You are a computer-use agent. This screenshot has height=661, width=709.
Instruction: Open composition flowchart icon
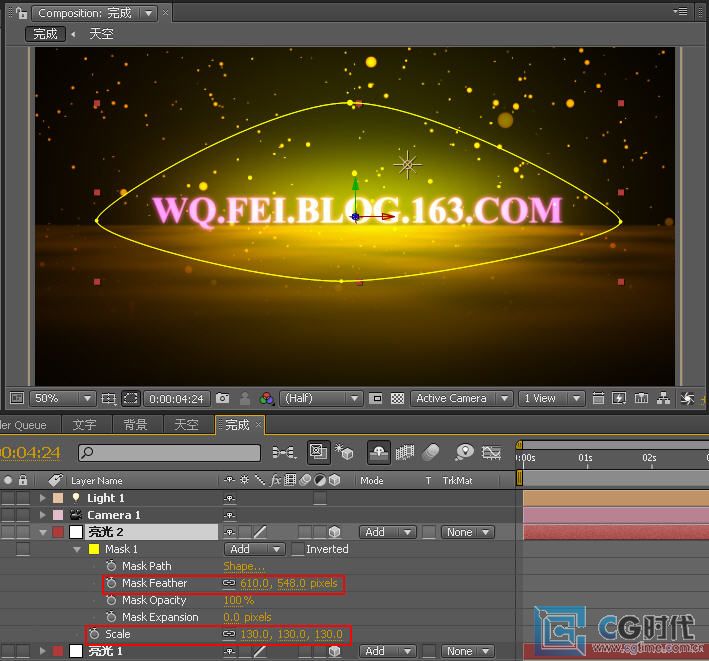coord(663,398)
